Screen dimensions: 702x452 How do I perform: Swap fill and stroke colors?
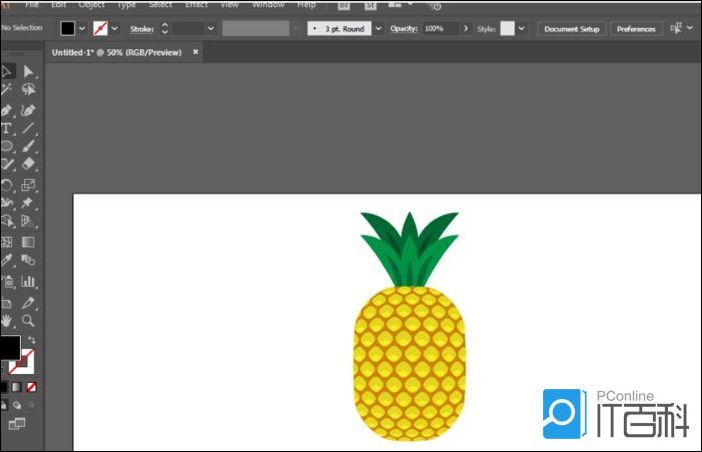[x=31, y=340]
